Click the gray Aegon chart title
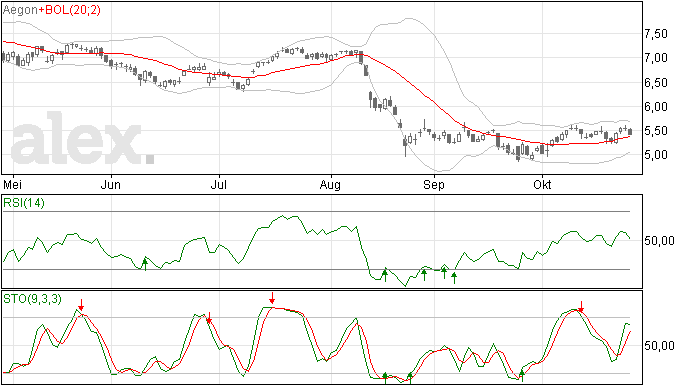 click(20, 10)
